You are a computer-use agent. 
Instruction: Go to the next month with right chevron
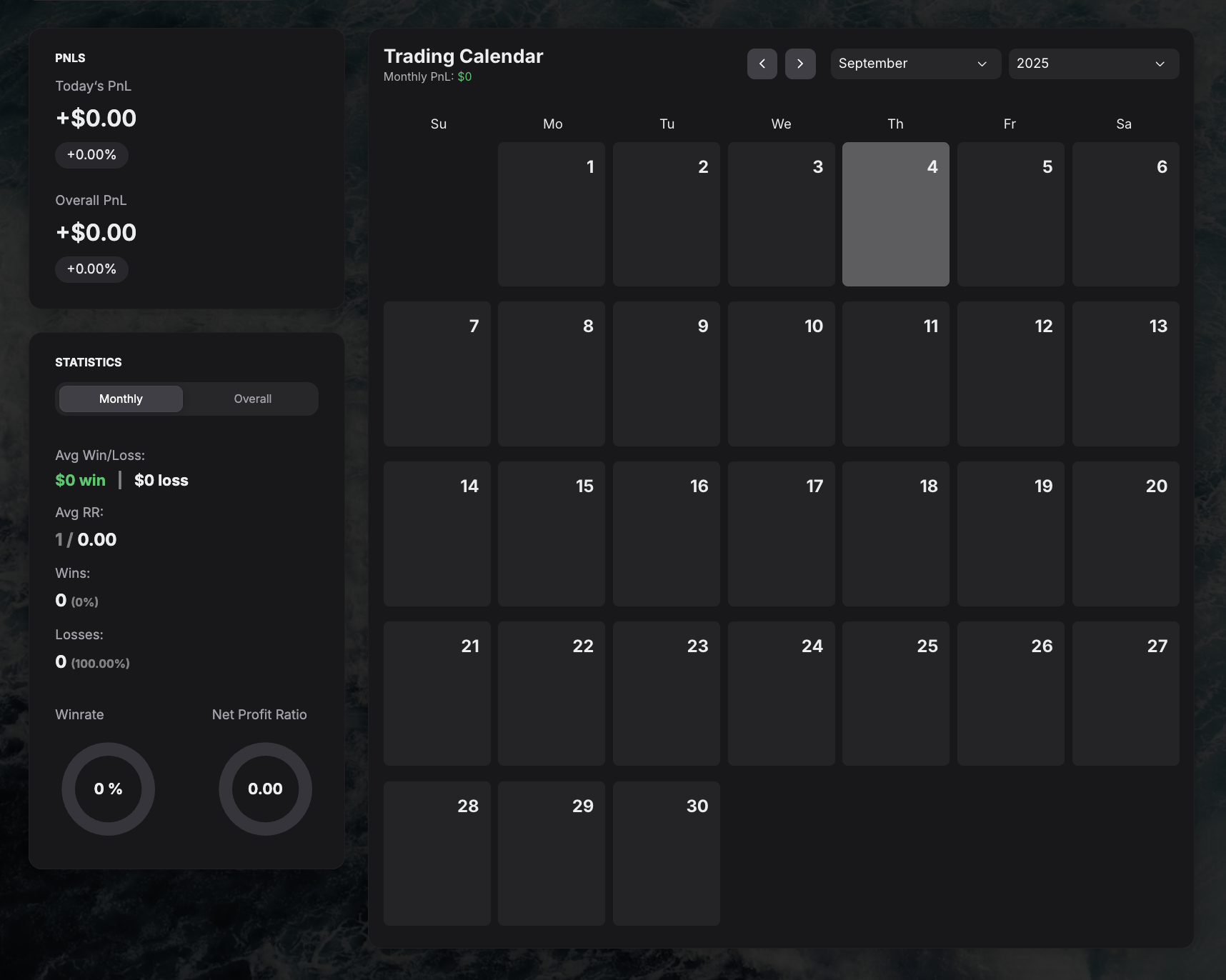800,64
